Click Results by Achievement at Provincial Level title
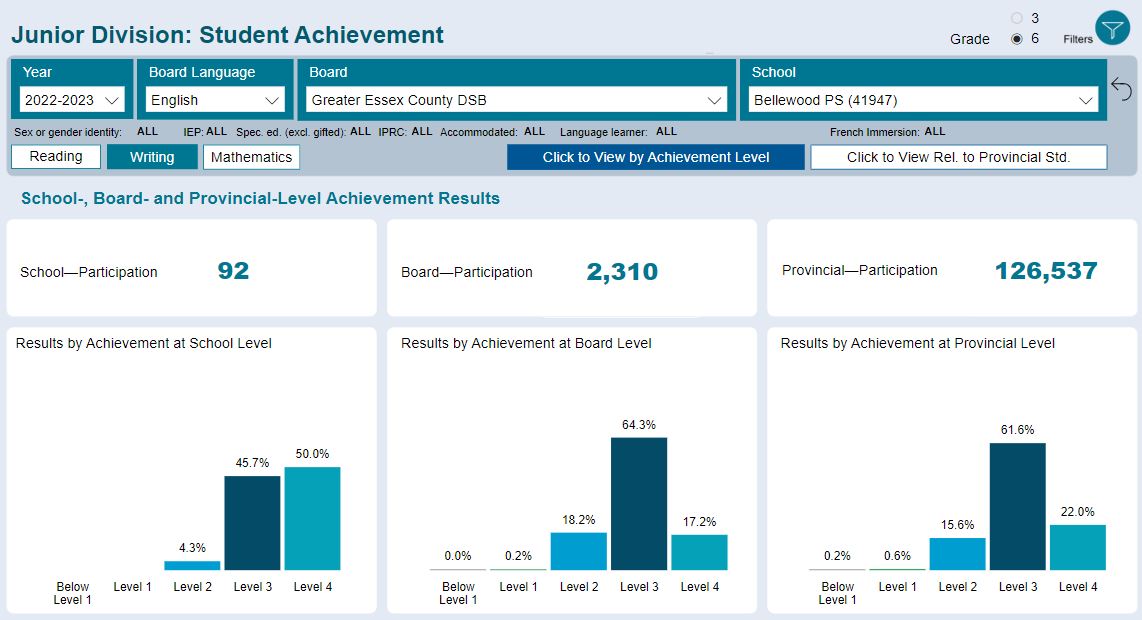 tap(918, 343)
